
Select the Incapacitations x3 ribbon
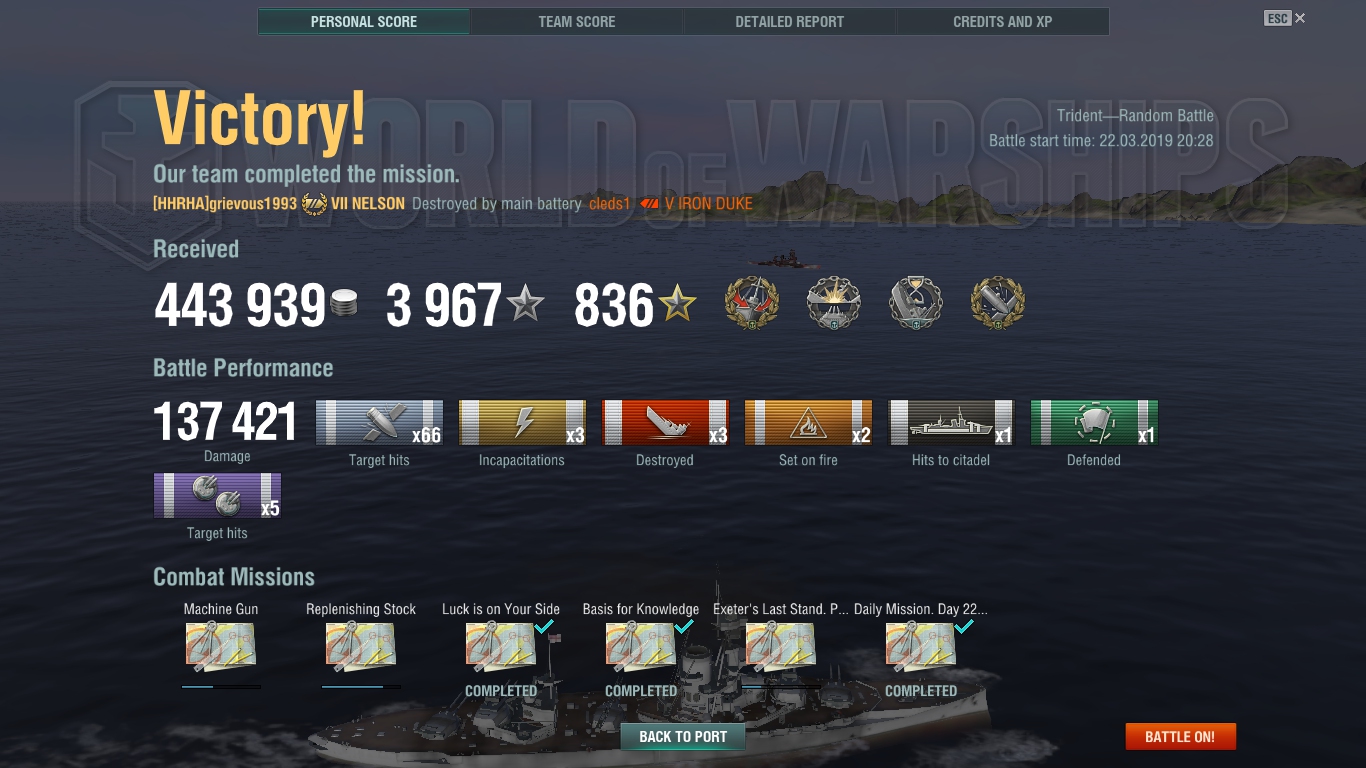(x=522, y=423)
